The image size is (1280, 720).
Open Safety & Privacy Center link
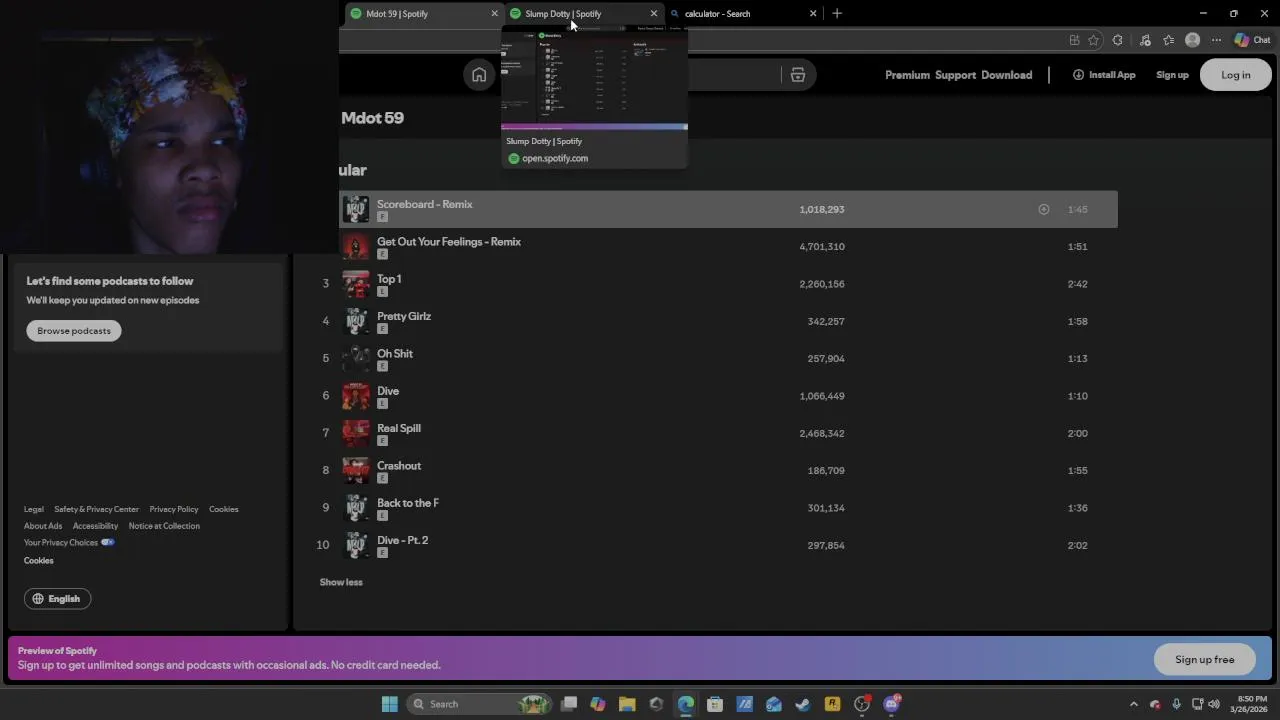click(x=96, y=510)
